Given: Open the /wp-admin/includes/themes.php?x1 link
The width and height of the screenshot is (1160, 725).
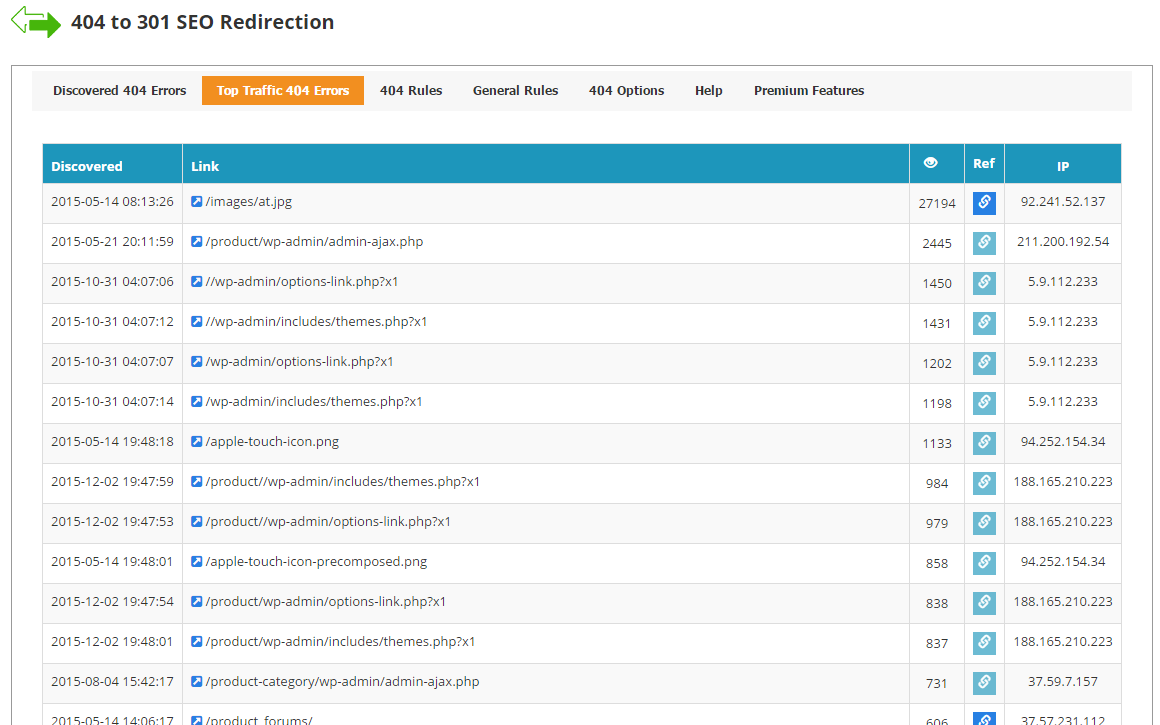Looking at the screenshot, I should [x=314, y=401].
